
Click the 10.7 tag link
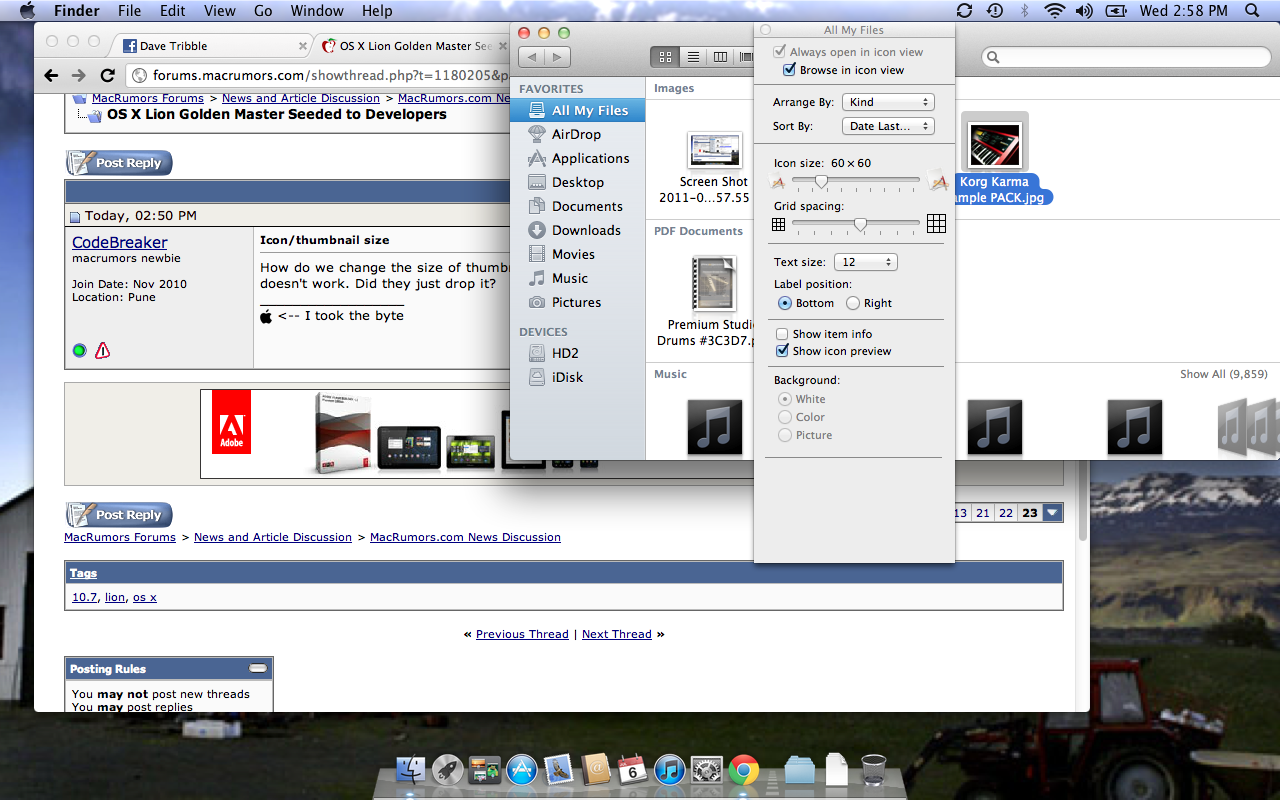[85, 597]
